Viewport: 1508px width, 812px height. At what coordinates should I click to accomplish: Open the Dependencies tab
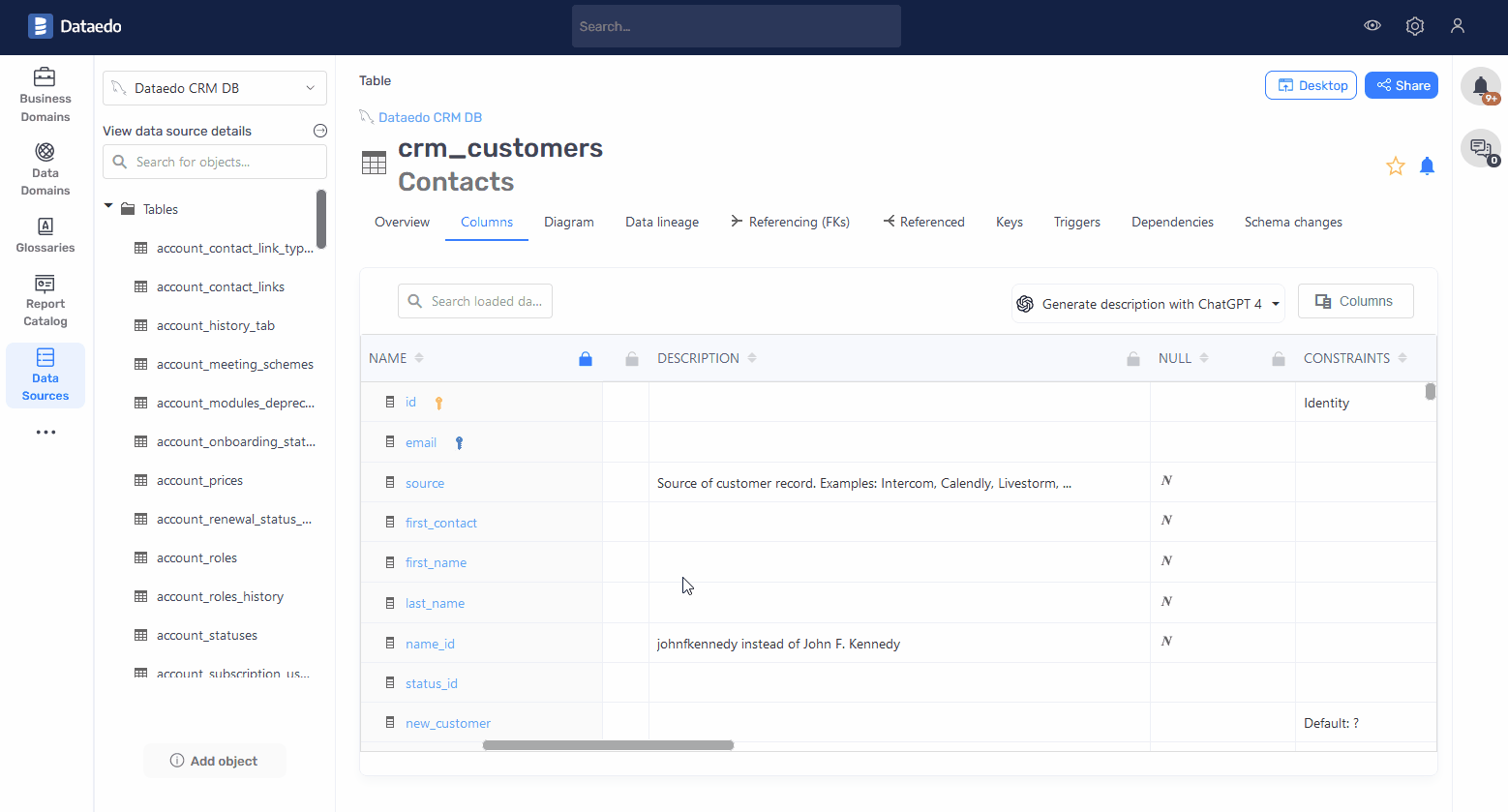[x=1172, y=222]
